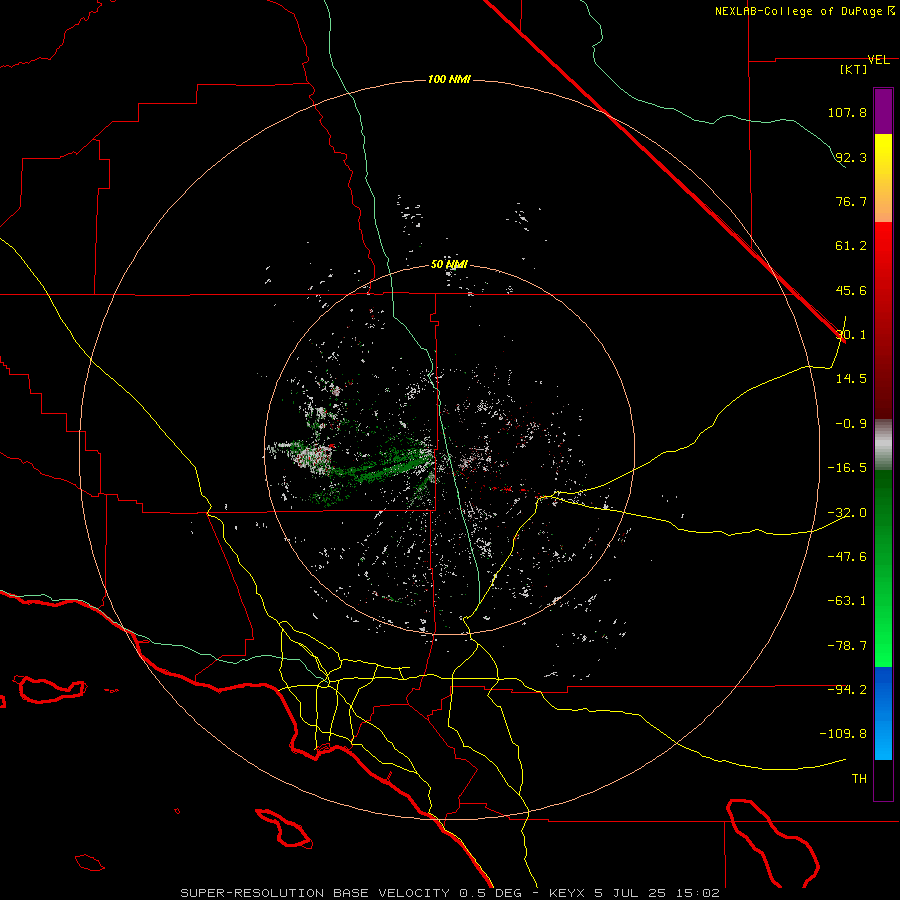Image resolution: width=900 pixels, height=900 pixels.
Task: Click the purple segment of the color scale
Action: (883, 111)
